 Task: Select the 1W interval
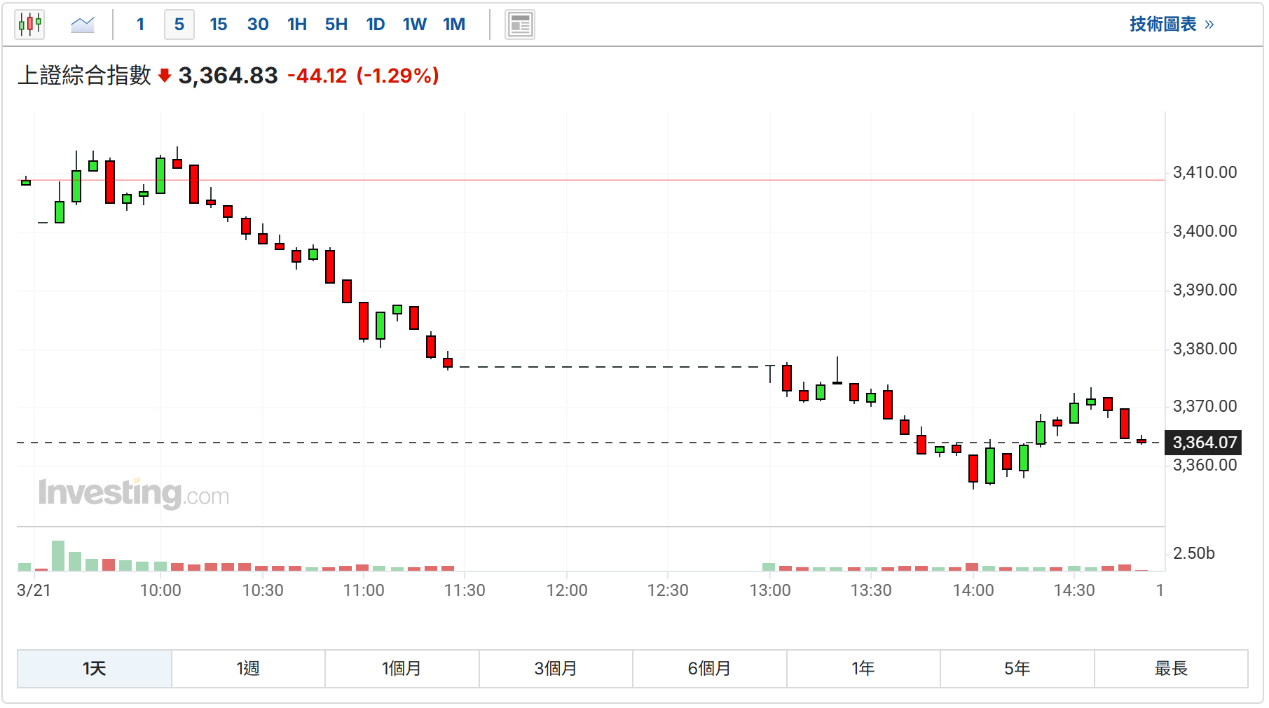(415, 24)
